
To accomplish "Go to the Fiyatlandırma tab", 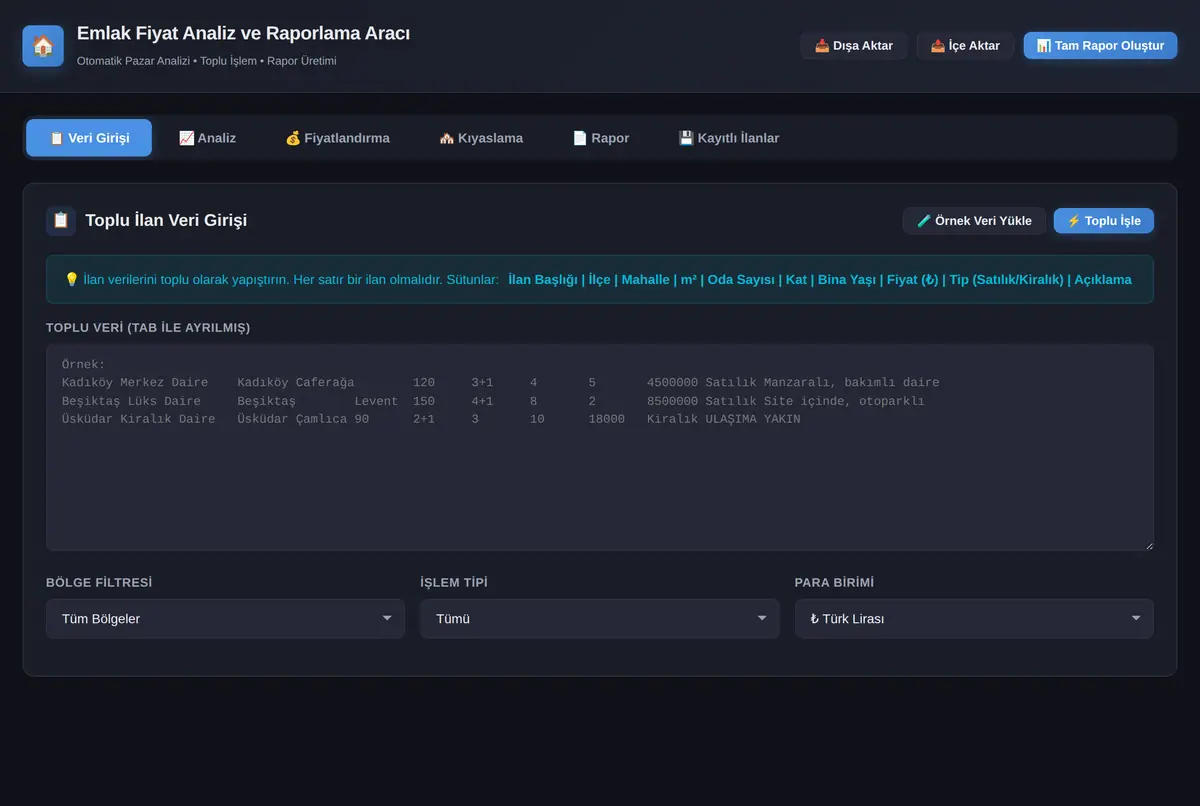I will [x=337, y=138].
